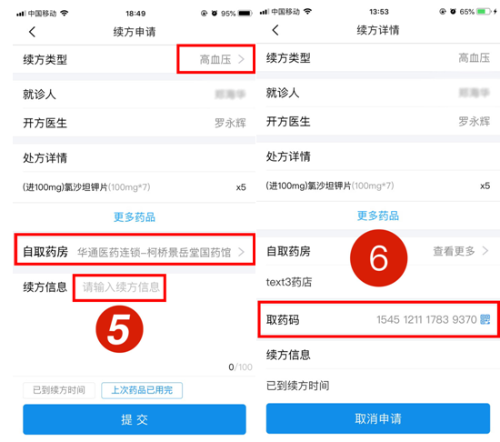This screenshot has width=500, height=442.
Task: Select the 上次药品已用完 reason tag
Action: [142, 390]
